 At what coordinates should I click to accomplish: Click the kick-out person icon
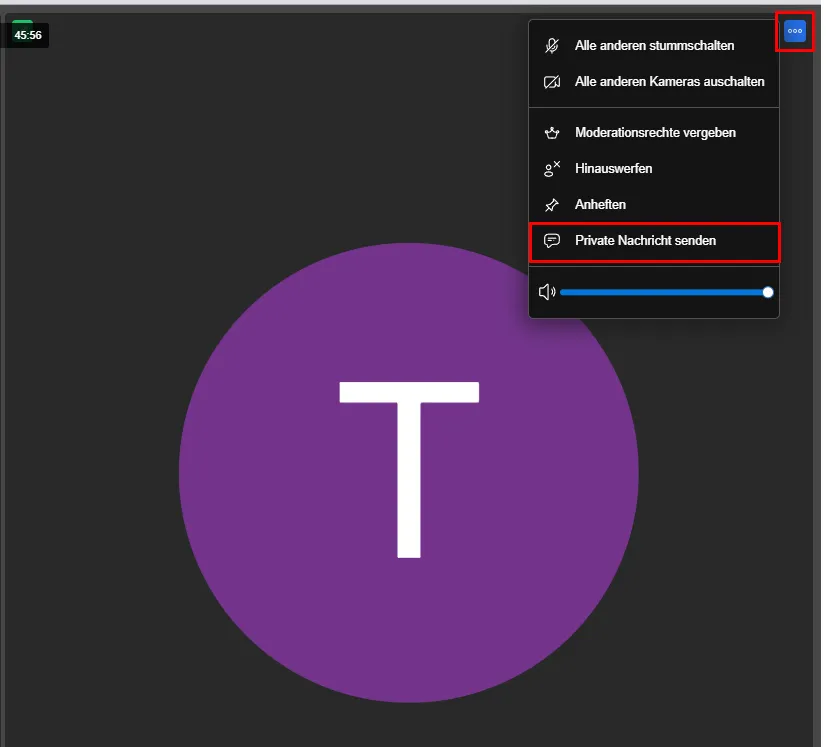[551, 169]
